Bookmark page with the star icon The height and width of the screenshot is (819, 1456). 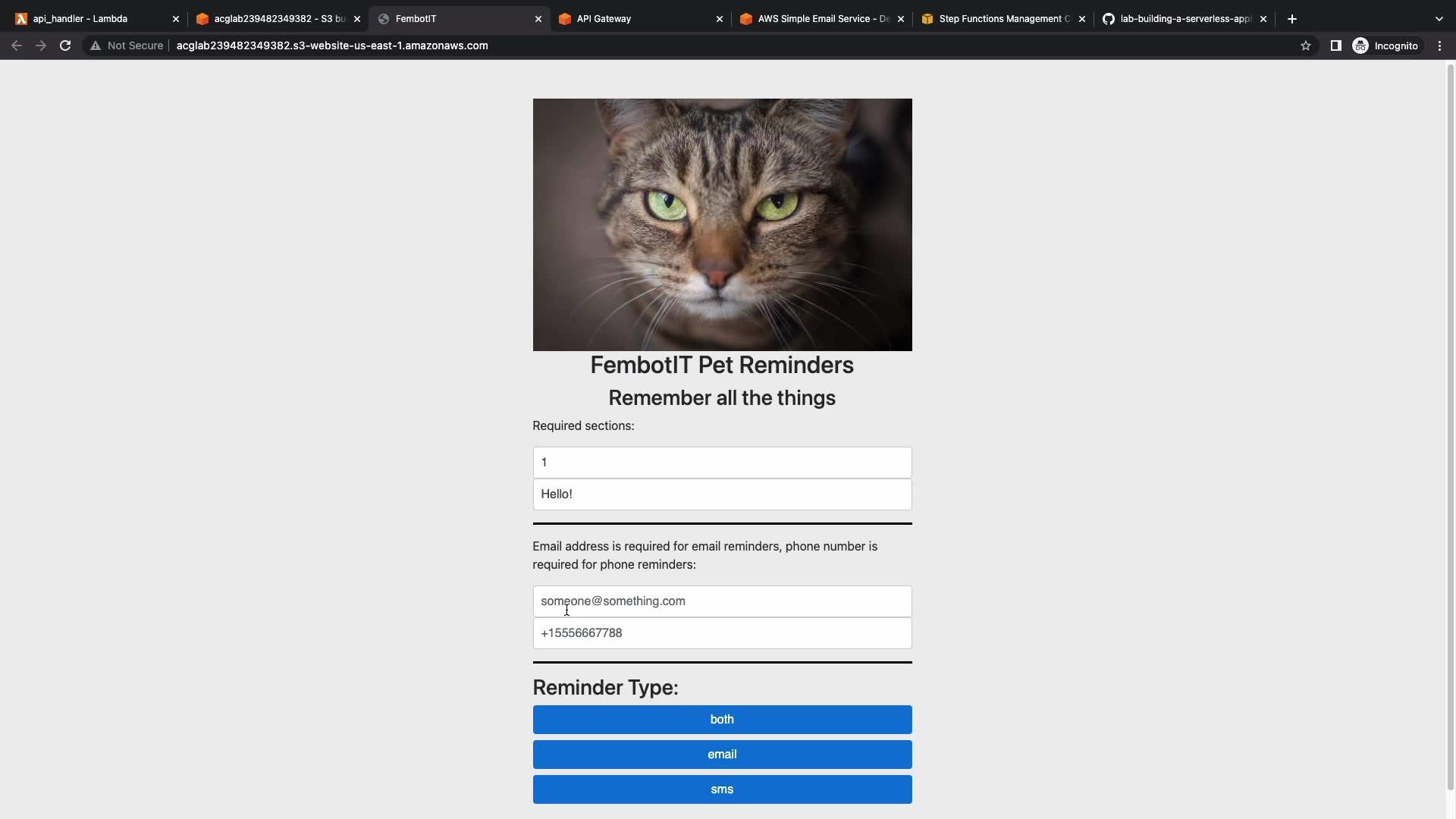(1305, 45)
